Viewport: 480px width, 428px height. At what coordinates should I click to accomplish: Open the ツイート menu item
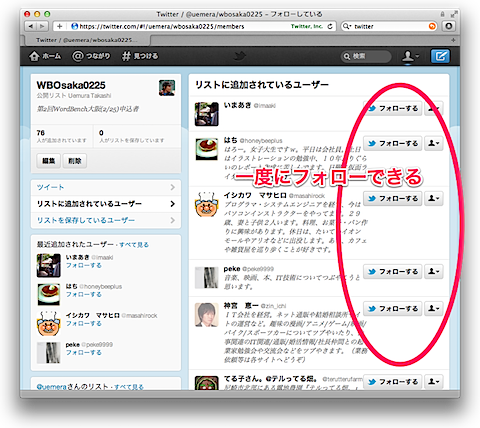(106, 187)
